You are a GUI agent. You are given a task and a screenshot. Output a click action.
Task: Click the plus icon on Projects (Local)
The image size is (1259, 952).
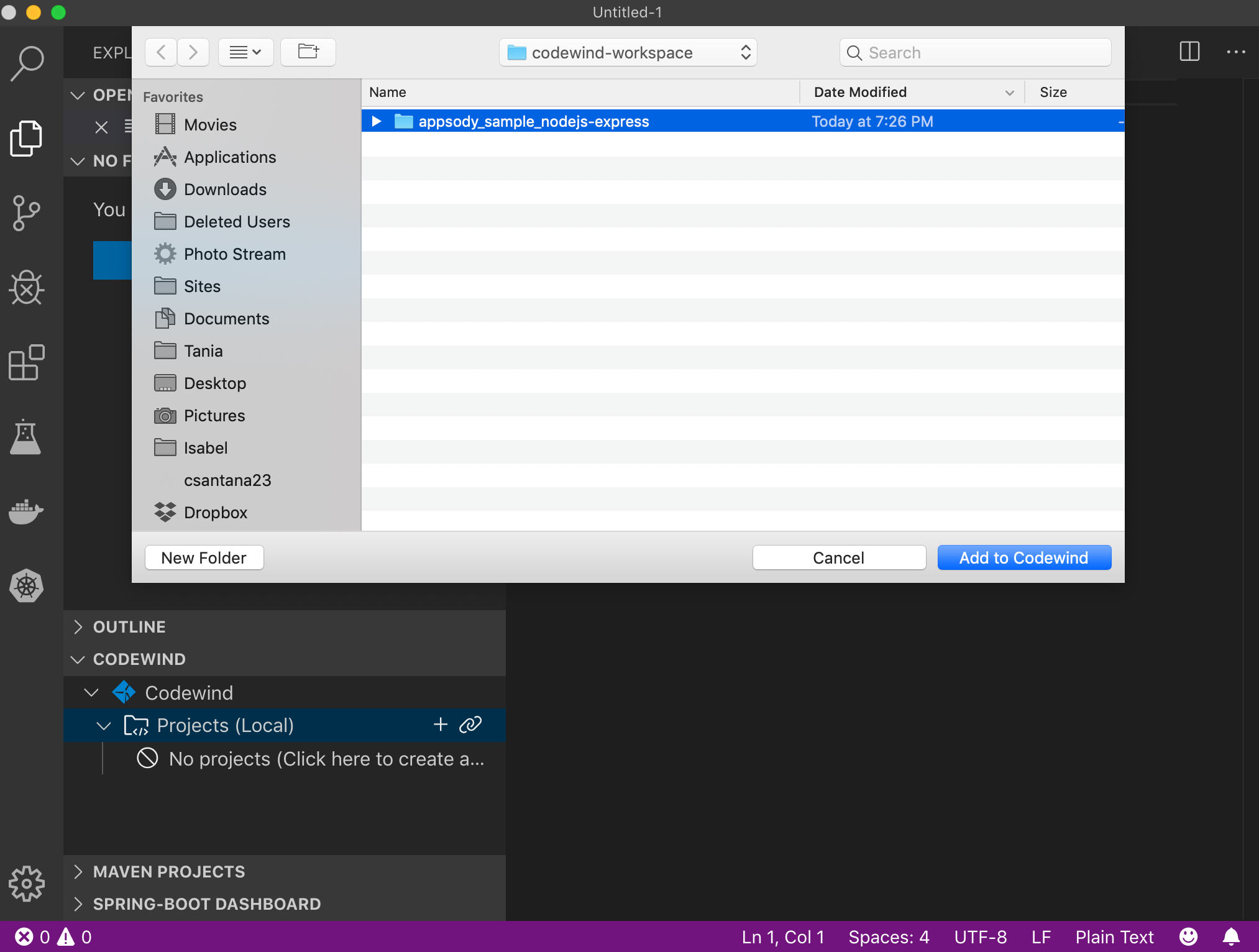441,725
